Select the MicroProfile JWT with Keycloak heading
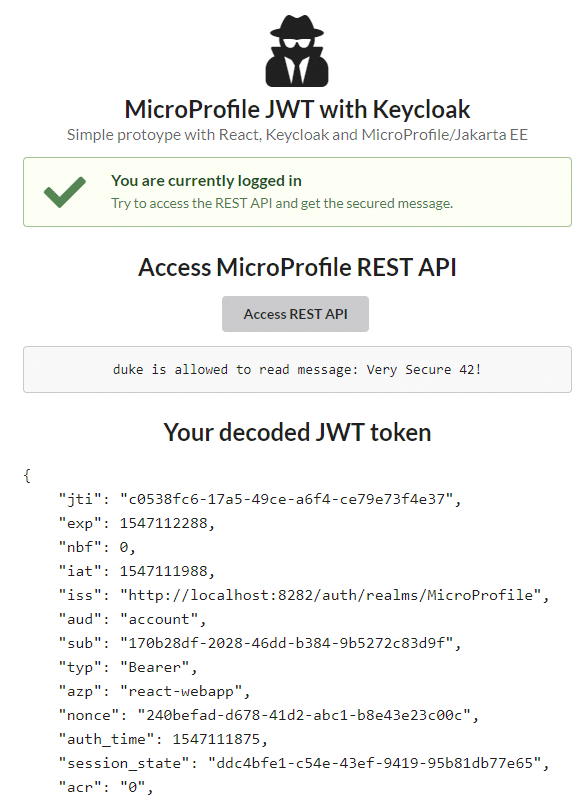The height and width of the screenshot is (803, 586). pyautogui.click(x=297, y=109)
